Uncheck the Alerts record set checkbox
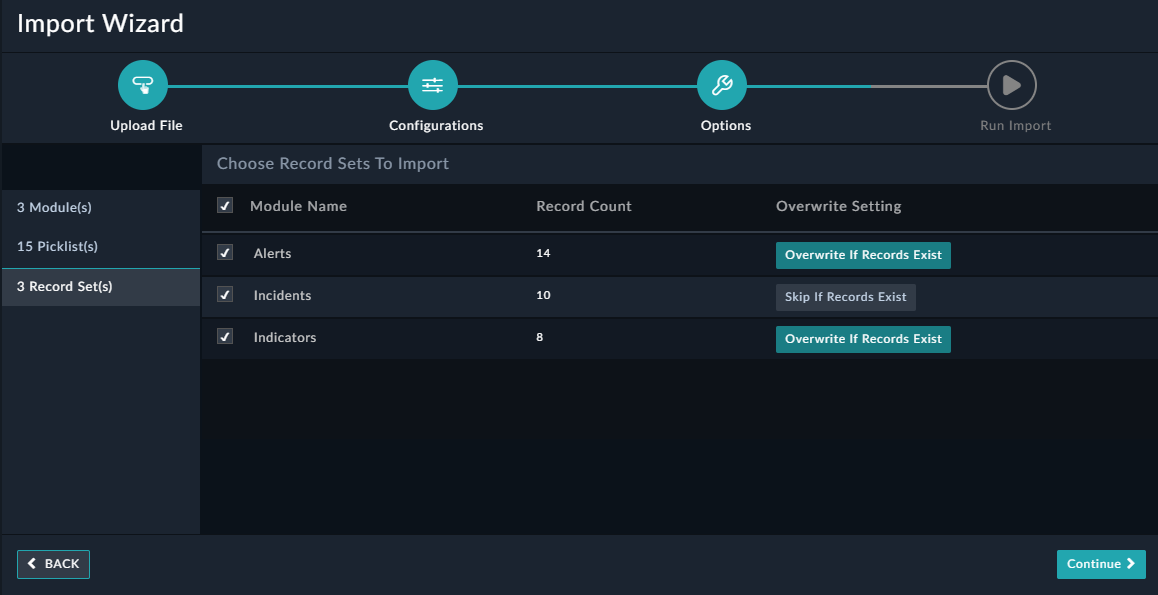1158x595 pixels. 225,252
